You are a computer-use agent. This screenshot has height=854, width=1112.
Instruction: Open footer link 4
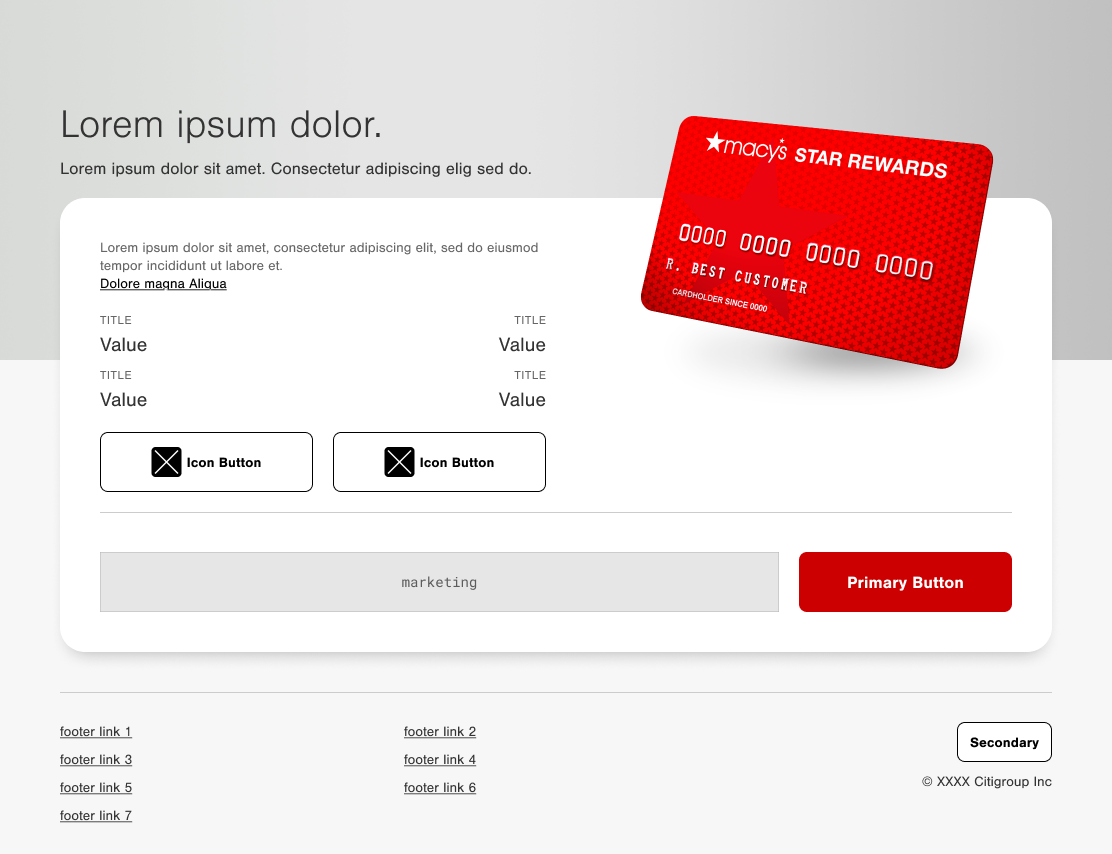440,760
